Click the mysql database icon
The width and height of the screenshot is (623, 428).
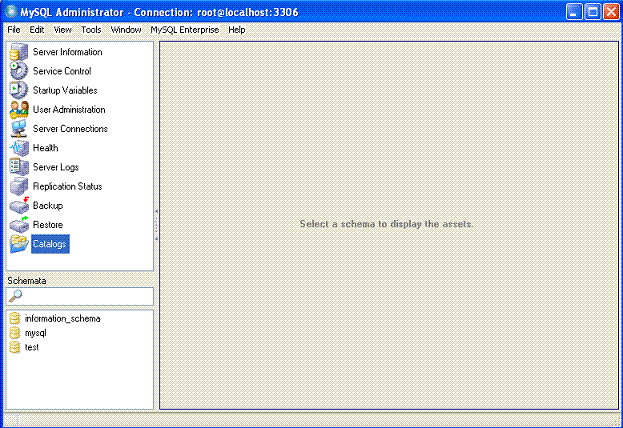(15, 333)
